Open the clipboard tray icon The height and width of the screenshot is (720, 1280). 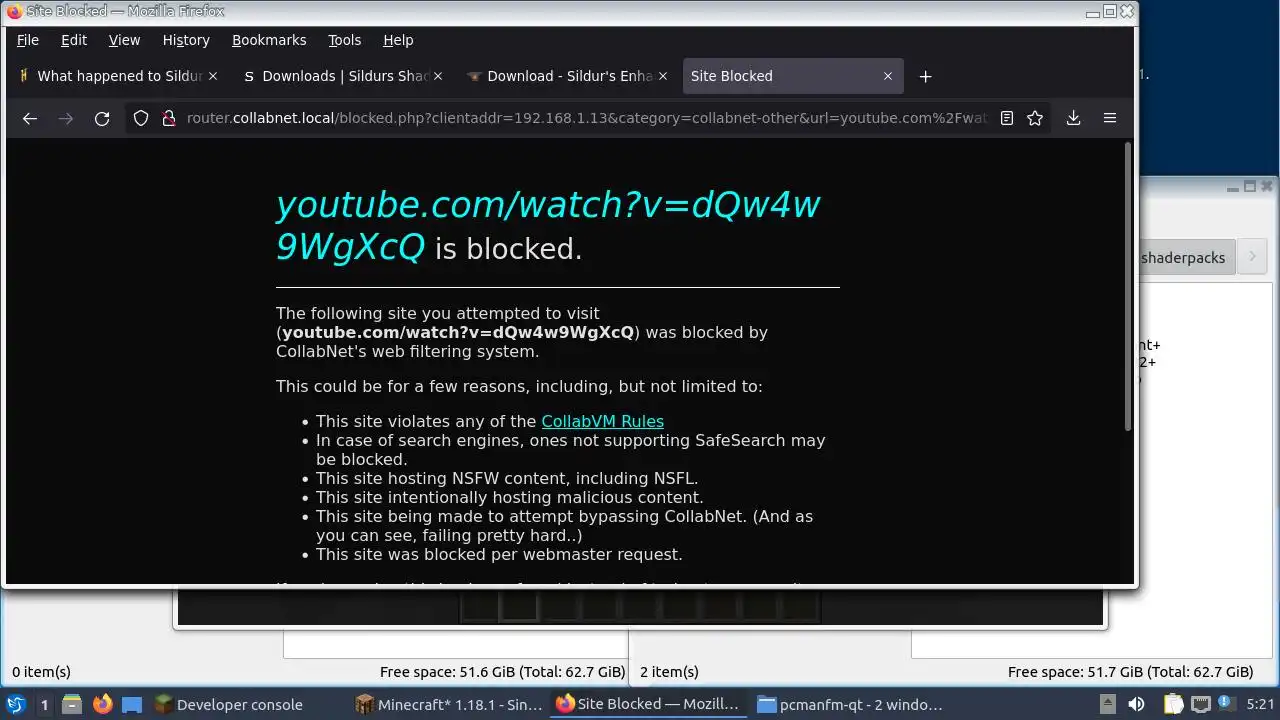coord(1173,704)
